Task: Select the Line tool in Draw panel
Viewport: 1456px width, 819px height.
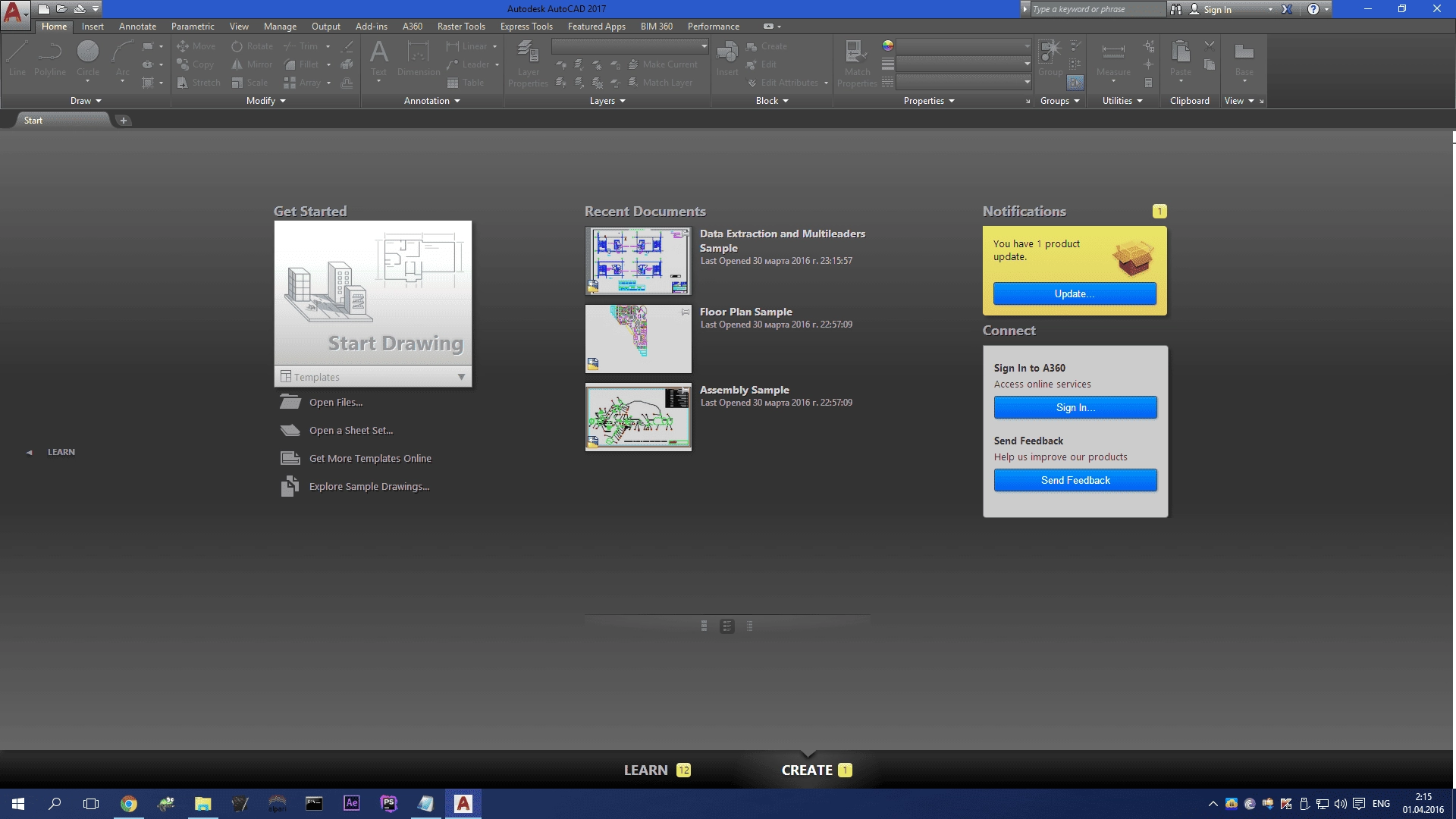Action: click(17, 59)
